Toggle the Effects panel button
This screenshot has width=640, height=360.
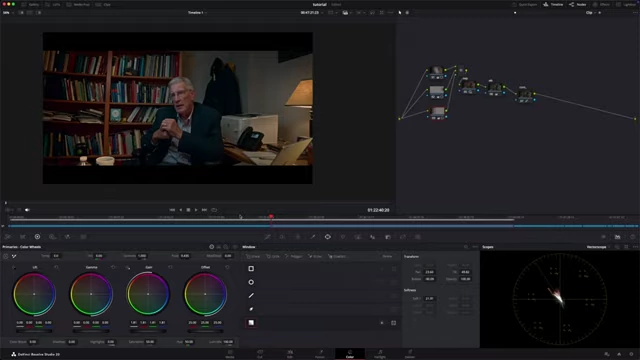point(602,4)
